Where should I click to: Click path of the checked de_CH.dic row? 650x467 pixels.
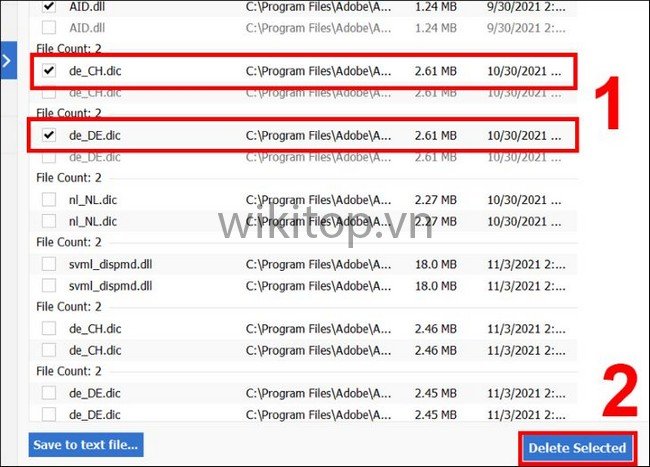click(x=319, y=71)
